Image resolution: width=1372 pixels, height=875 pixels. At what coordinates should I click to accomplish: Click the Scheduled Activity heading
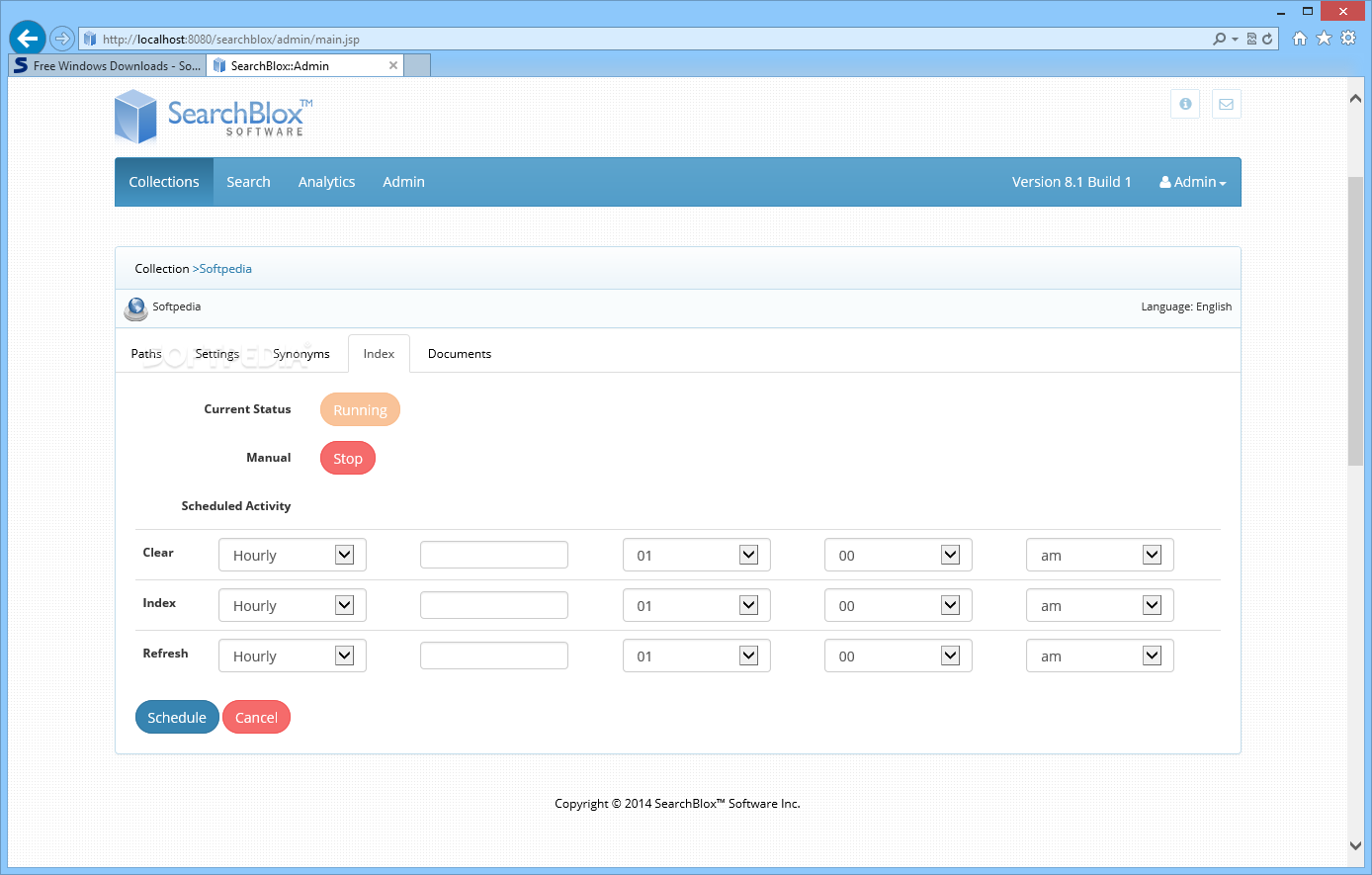click(236, 506)
